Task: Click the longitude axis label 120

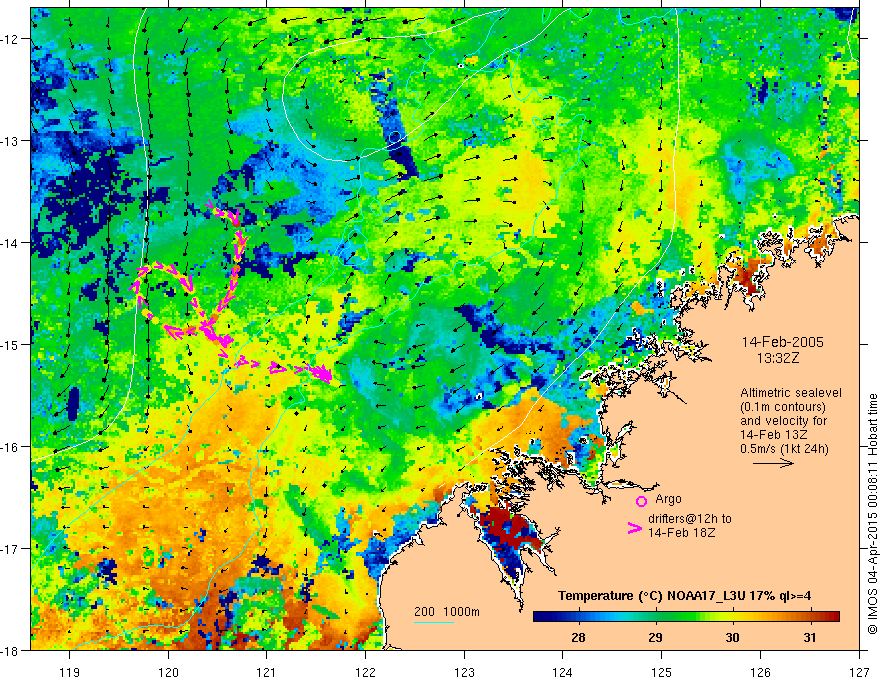Action: coord(168,672)
